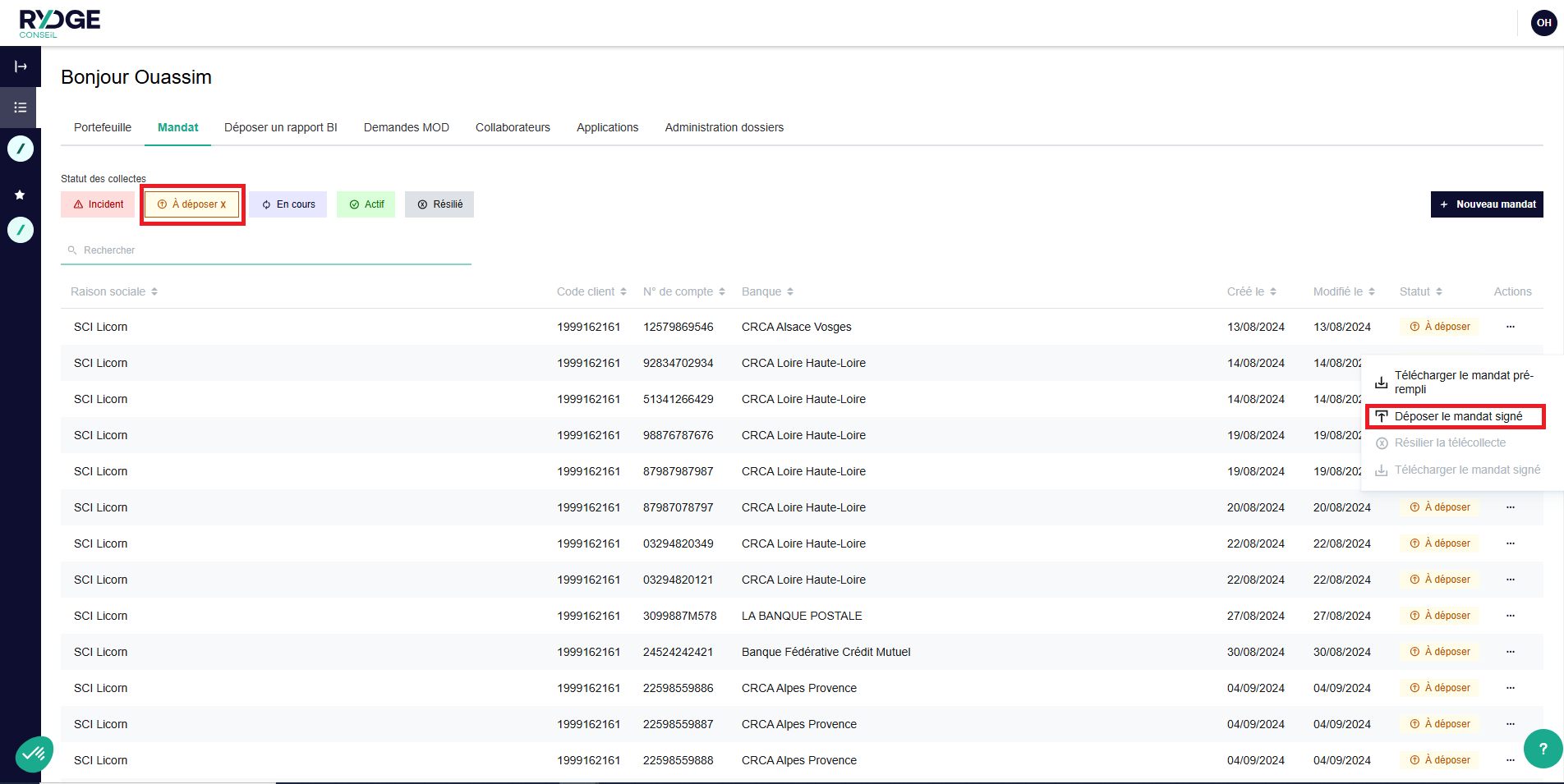Toggle the Résilié status filter
Screen dimensions: 1564x784
point(439,204)
